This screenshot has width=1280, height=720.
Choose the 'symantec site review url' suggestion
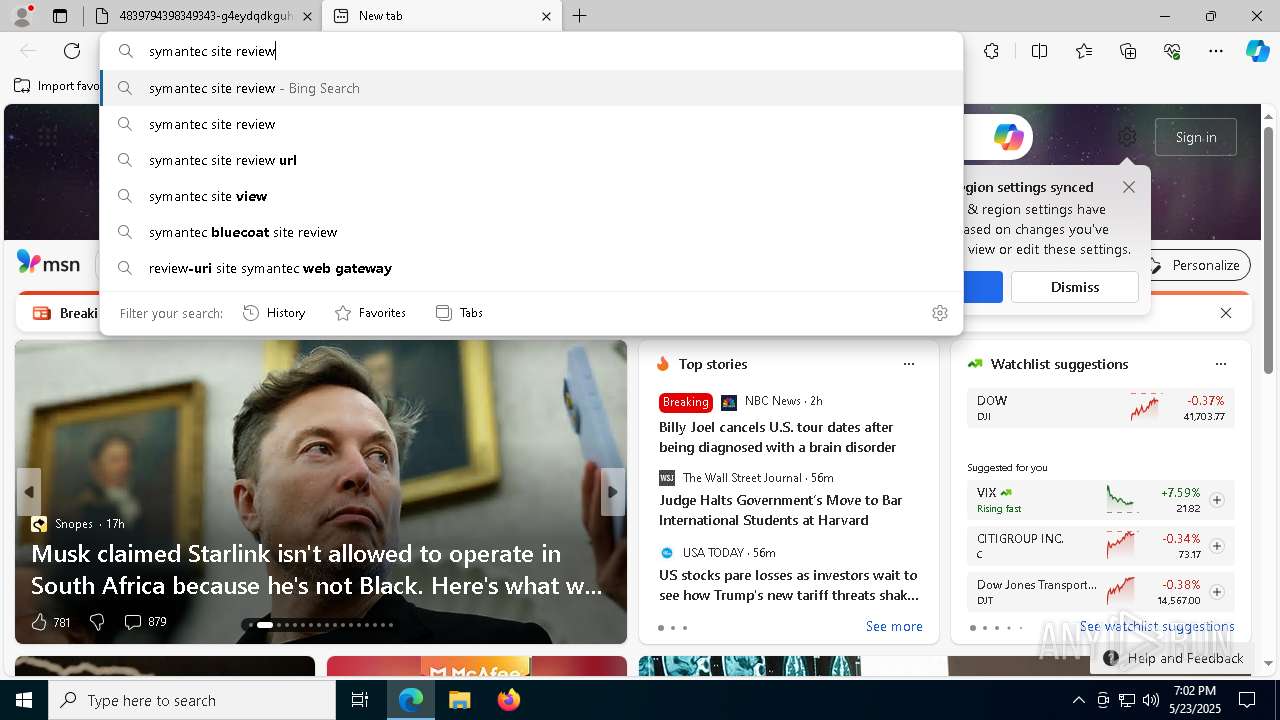coord(532,160)
